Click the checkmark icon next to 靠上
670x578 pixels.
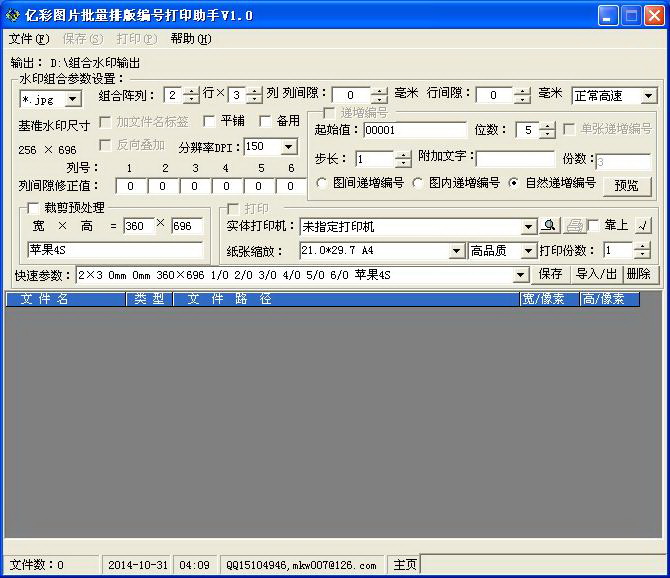tap(643, 226)
